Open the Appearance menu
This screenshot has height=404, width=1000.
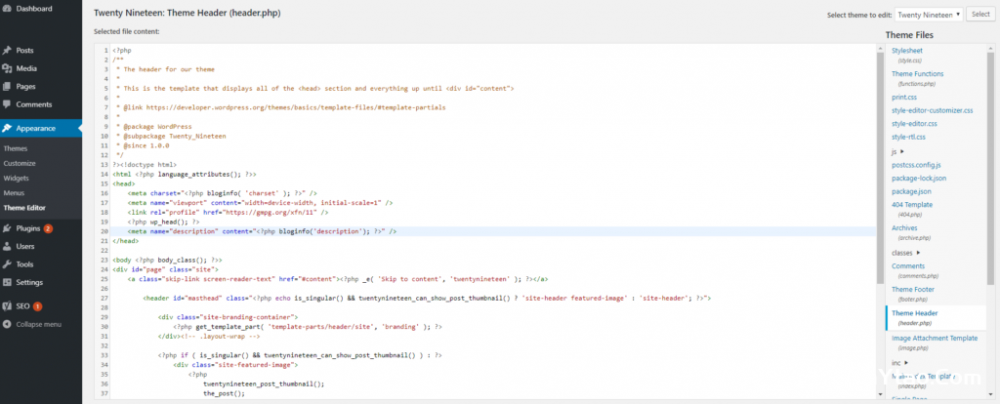[x=39, y=128]
